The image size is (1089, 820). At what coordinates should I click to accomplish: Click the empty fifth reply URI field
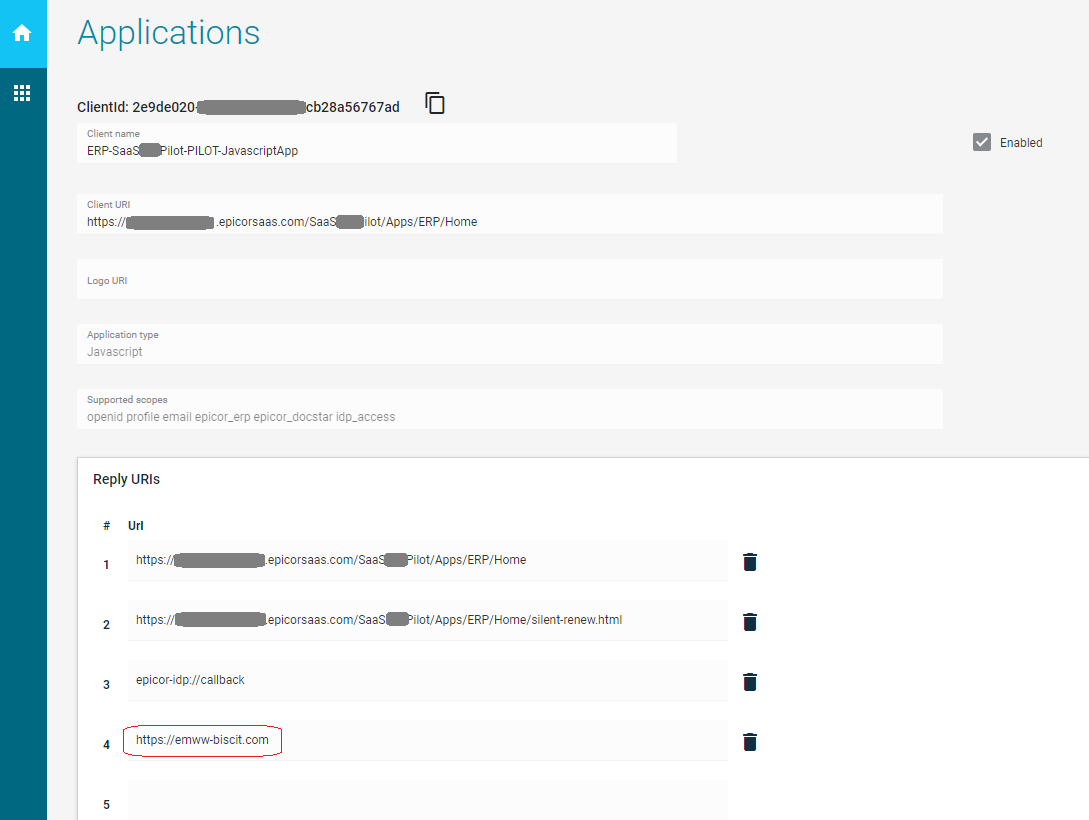427,802
